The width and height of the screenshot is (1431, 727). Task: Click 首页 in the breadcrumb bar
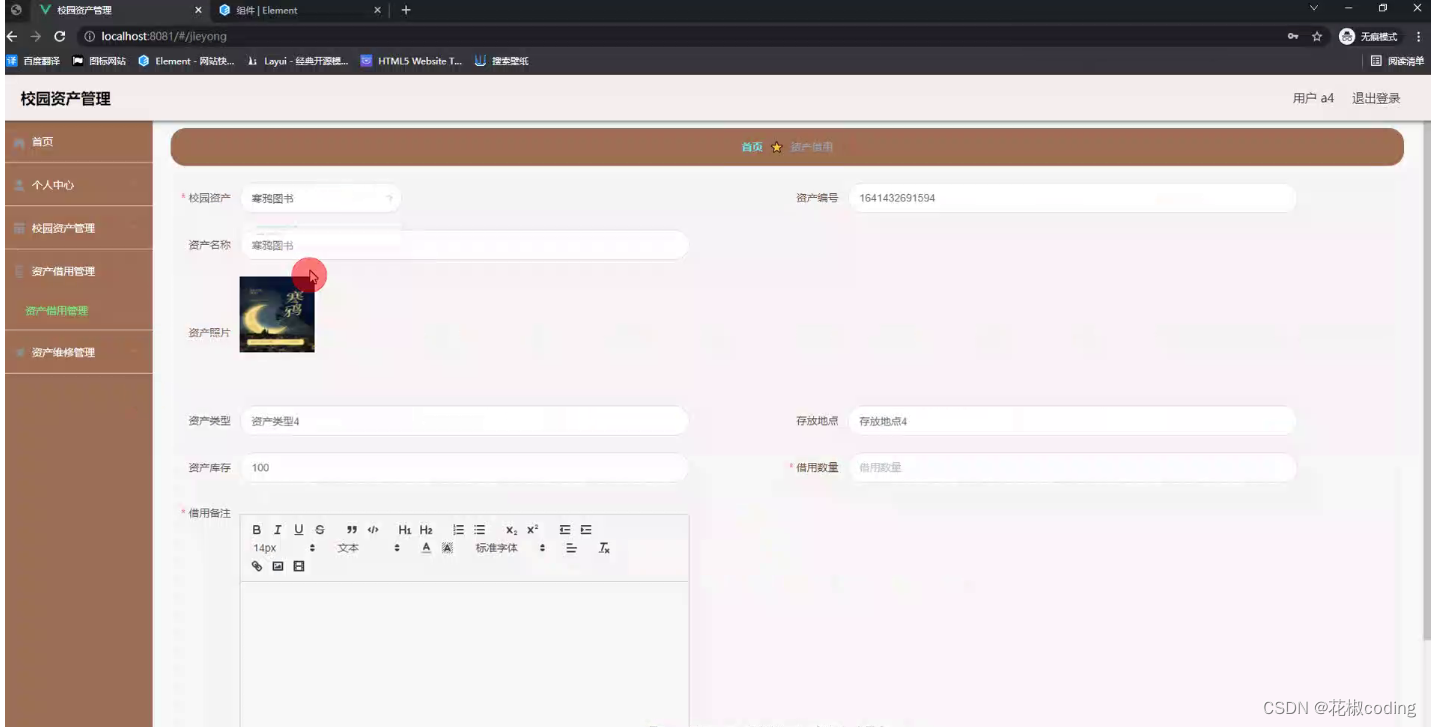tap(752, 147)
